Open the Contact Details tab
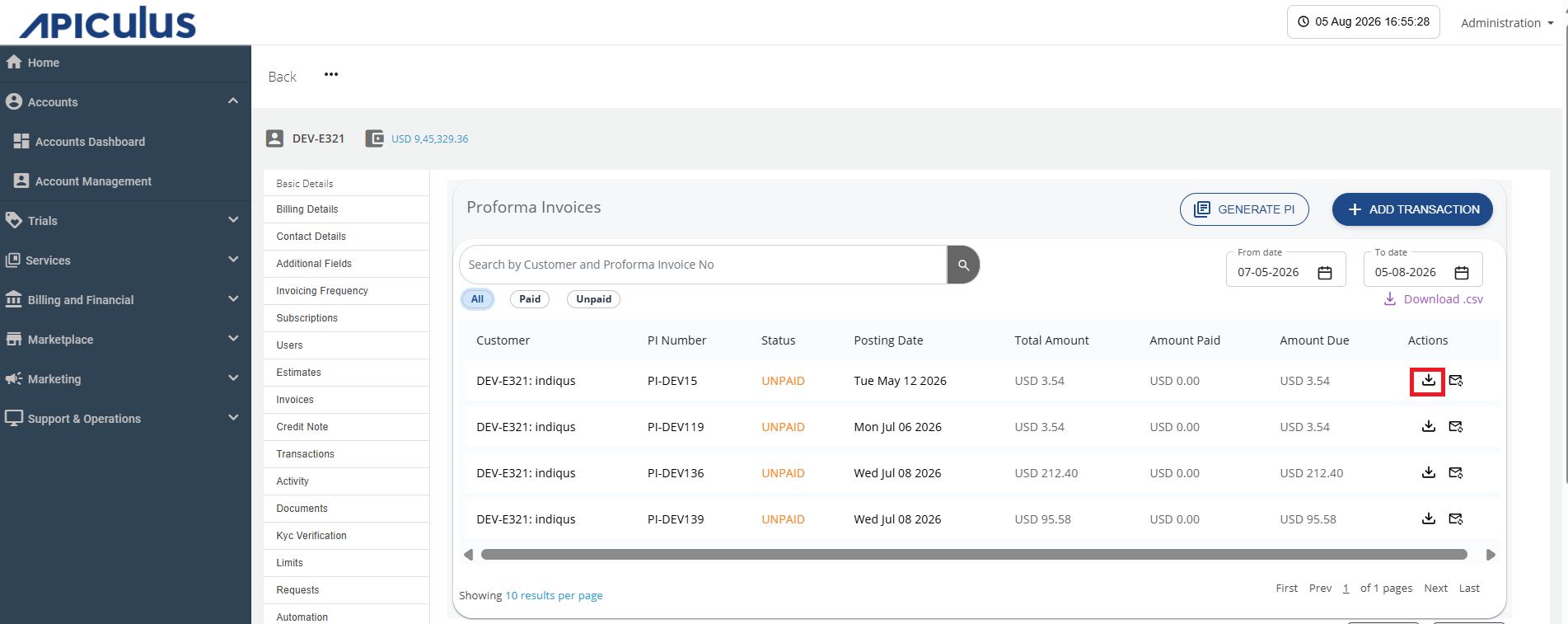The height and width of the screenshot is (624, 1568). coord(346,237)
